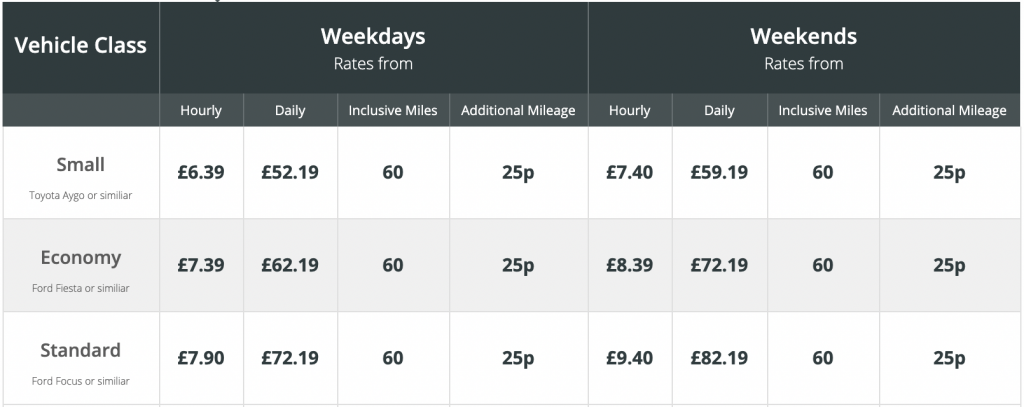Select the Economy vehicle class row label
This screenshot has width=1024, height=407.
[80, 257]
